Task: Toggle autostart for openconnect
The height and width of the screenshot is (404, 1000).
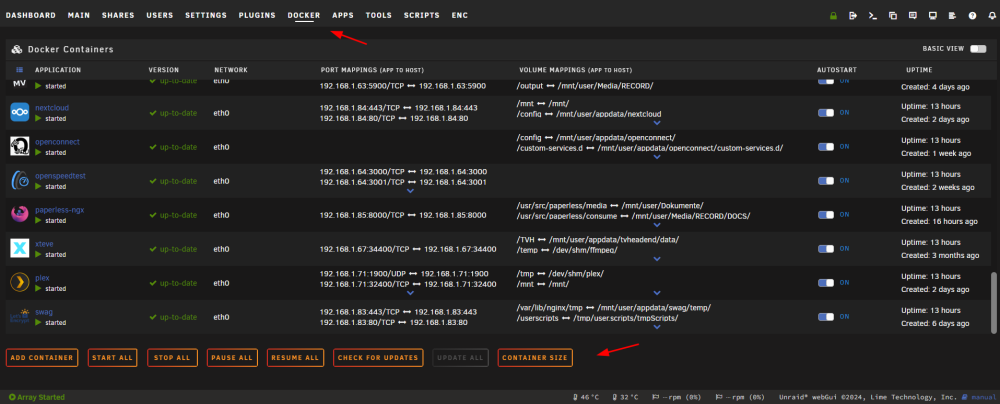Action: click(x=826, y=147)
